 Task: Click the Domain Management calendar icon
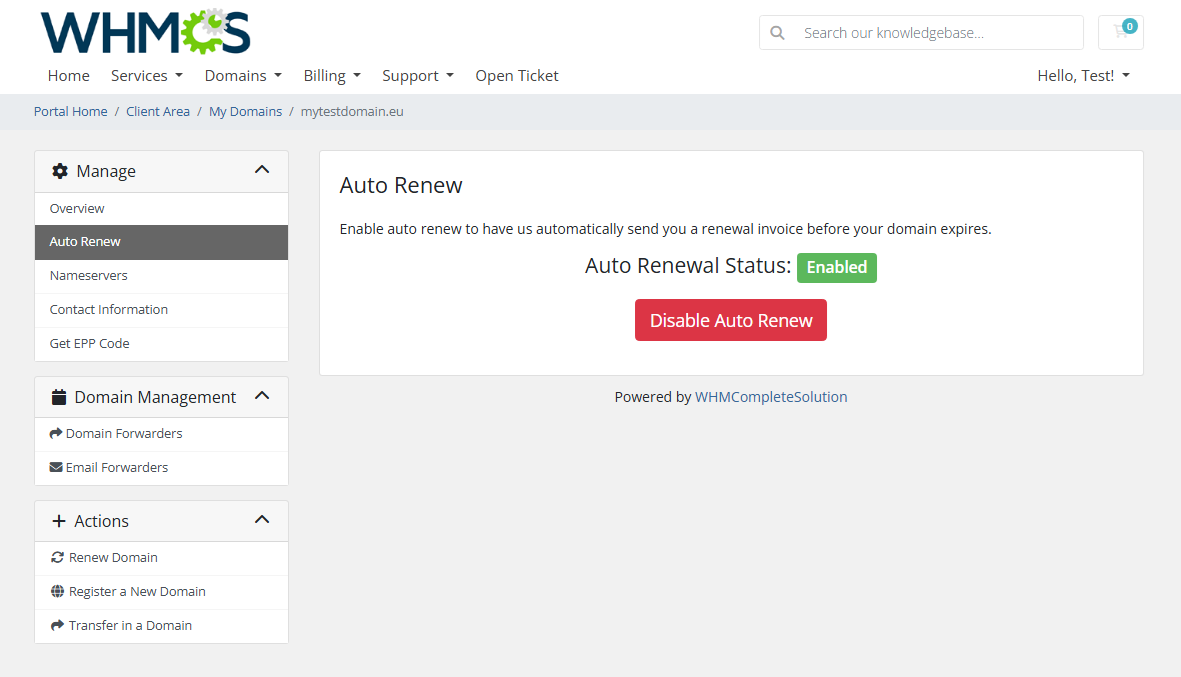[59, 397]
